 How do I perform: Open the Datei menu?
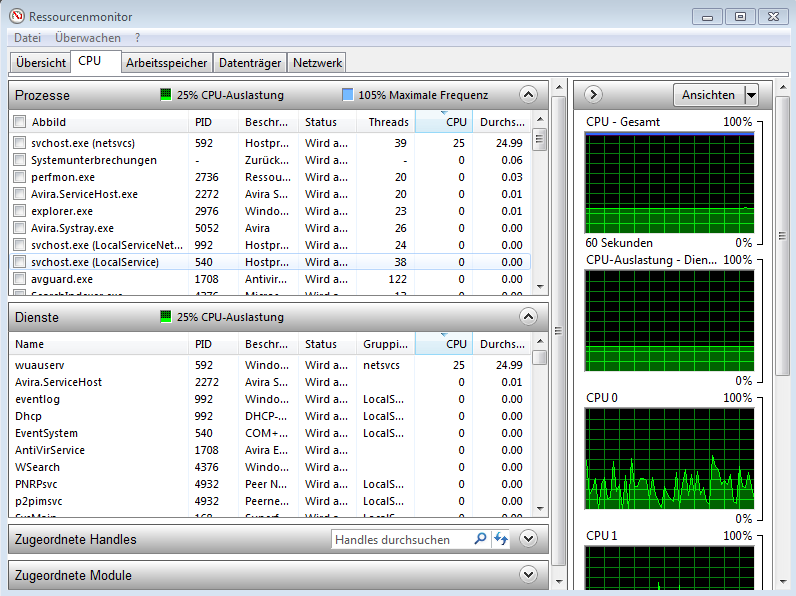coord(27,38)
